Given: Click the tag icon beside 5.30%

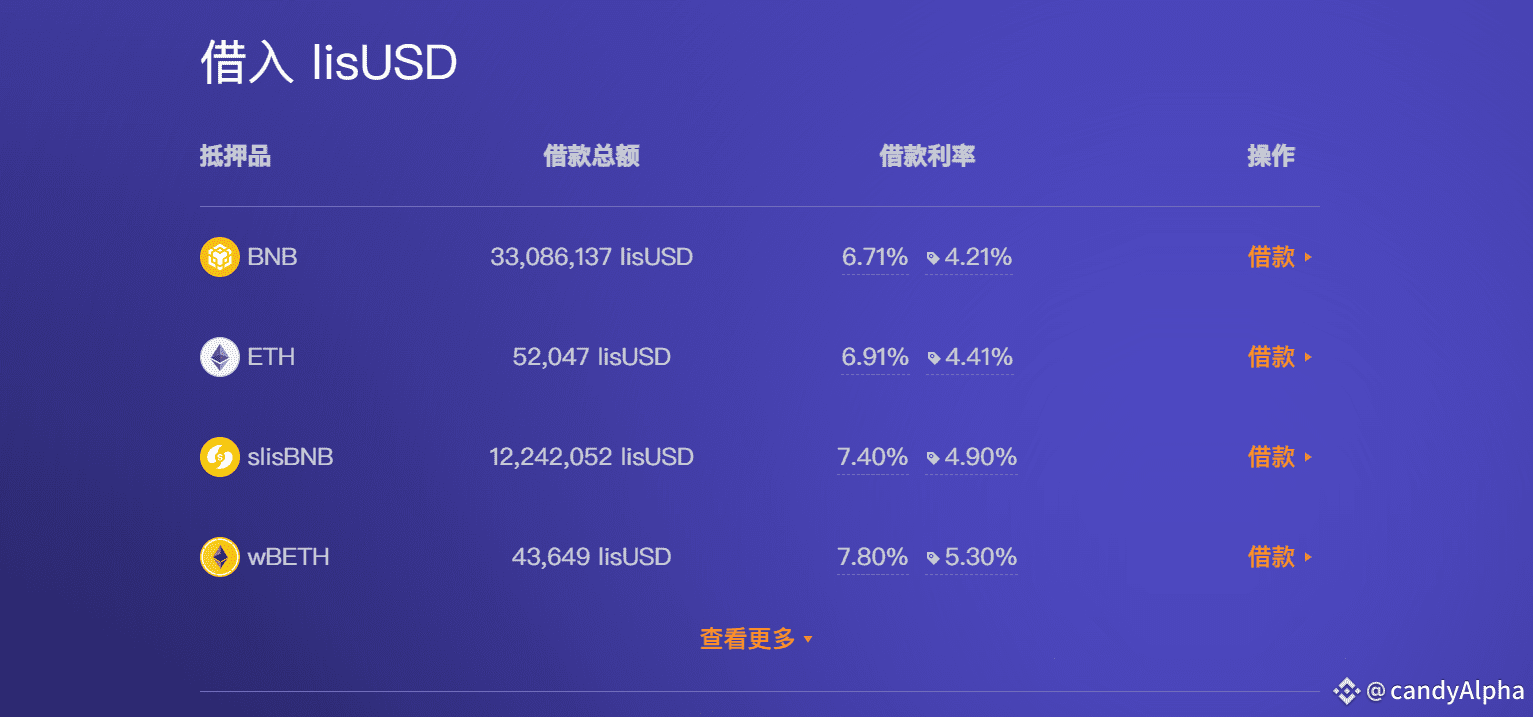Looking at the screenshot, I should coord(933,558).
